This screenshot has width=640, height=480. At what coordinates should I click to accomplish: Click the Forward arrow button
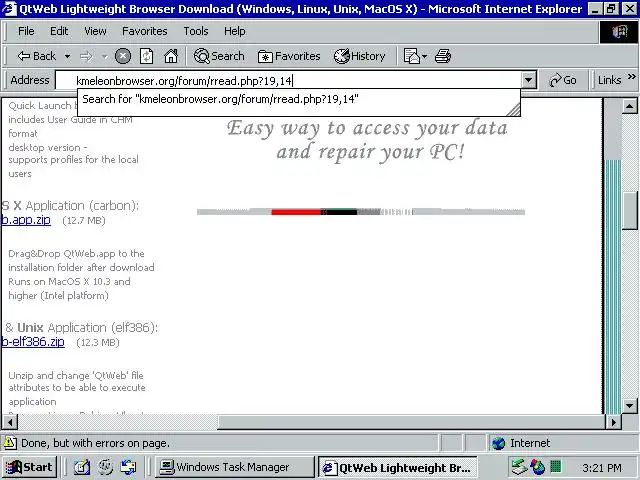coord(86,56)
